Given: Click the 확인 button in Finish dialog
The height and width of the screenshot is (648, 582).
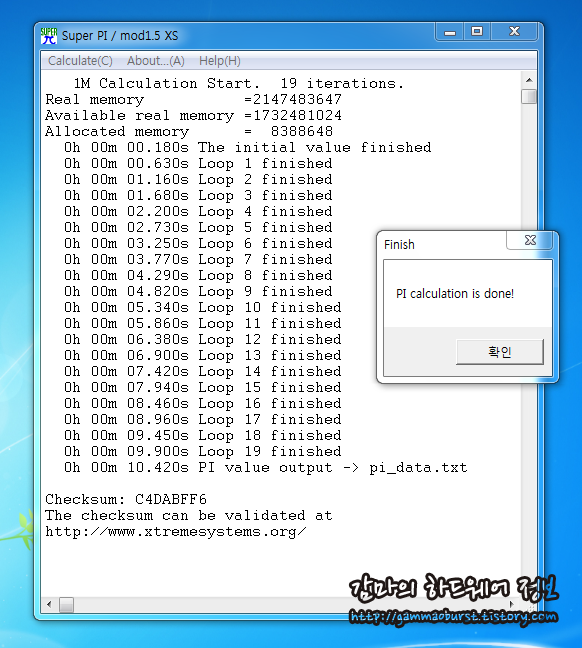Looking at the screenshot, I should [500, 352].
